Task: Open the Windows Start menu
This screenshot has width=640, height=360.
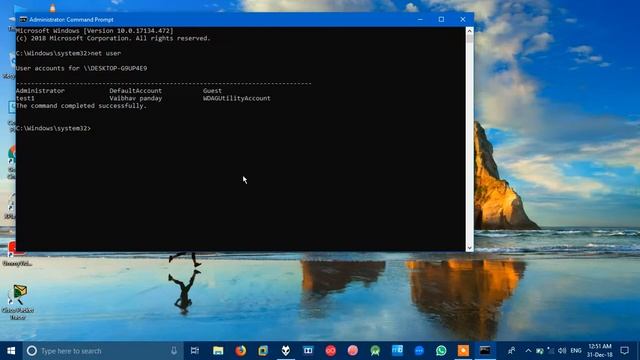Action: click(11, 351)
